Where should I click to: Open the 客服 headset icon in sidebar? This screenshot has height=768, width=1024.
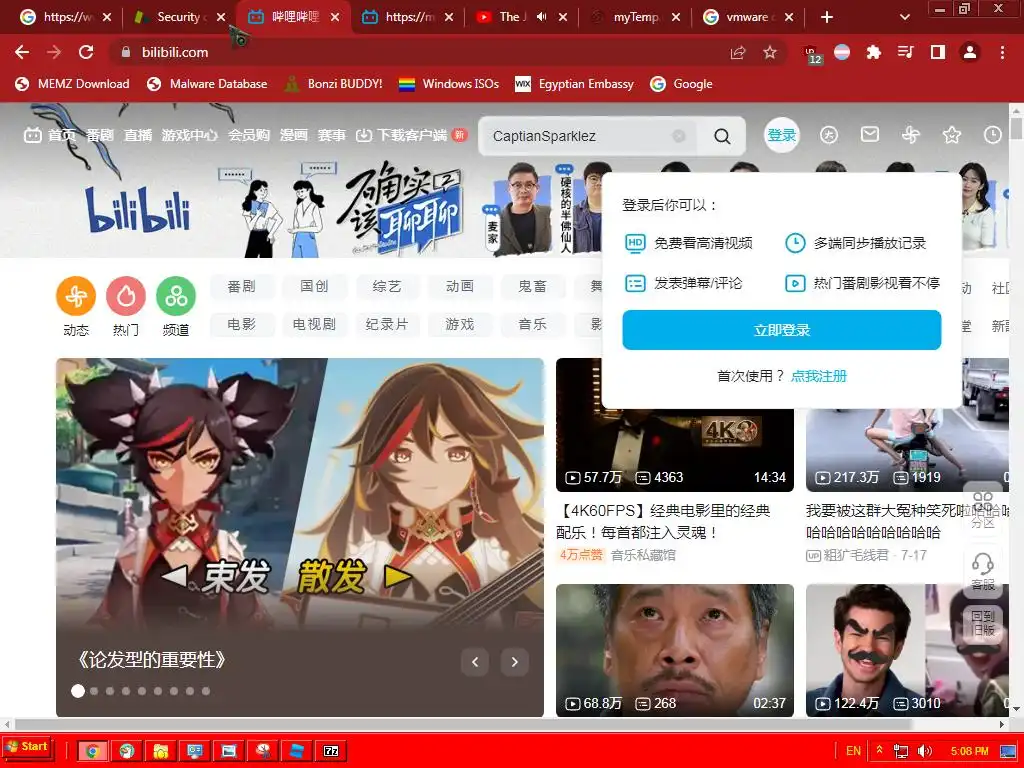tap(983, 572)
